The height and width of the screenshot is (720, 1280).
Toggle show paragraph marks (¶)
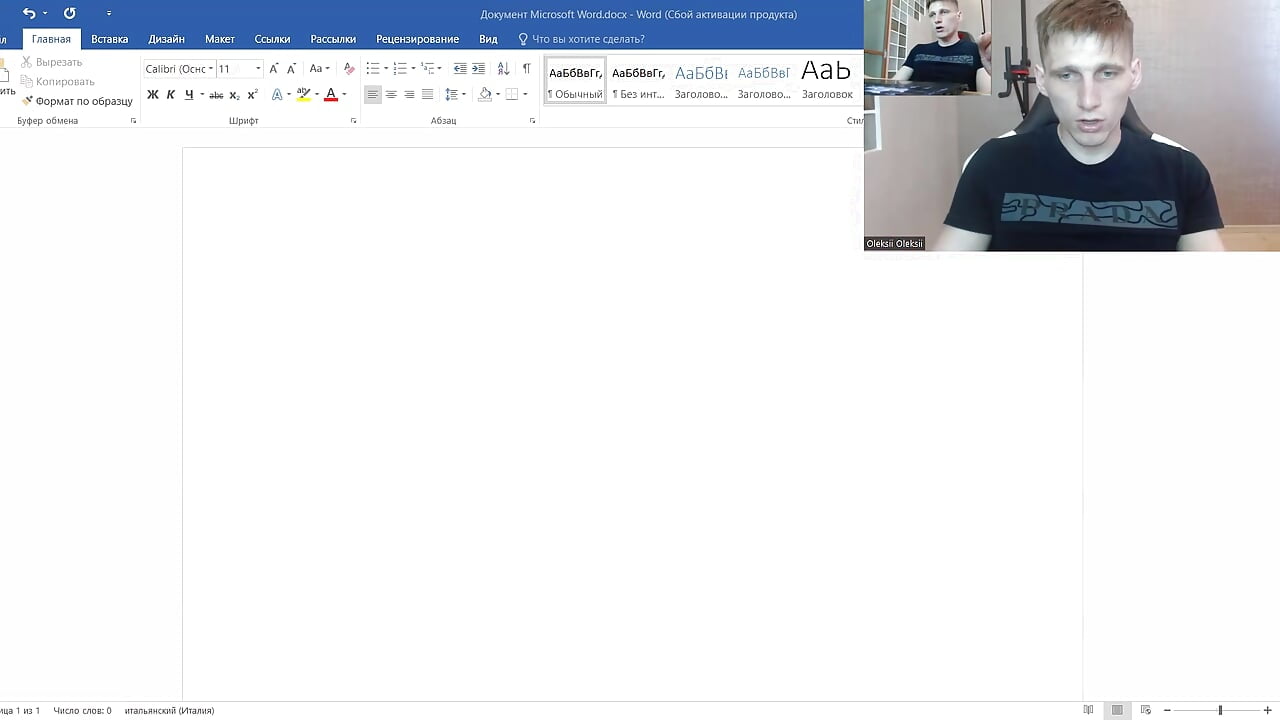pyautogui.click(x=526, y=69)
